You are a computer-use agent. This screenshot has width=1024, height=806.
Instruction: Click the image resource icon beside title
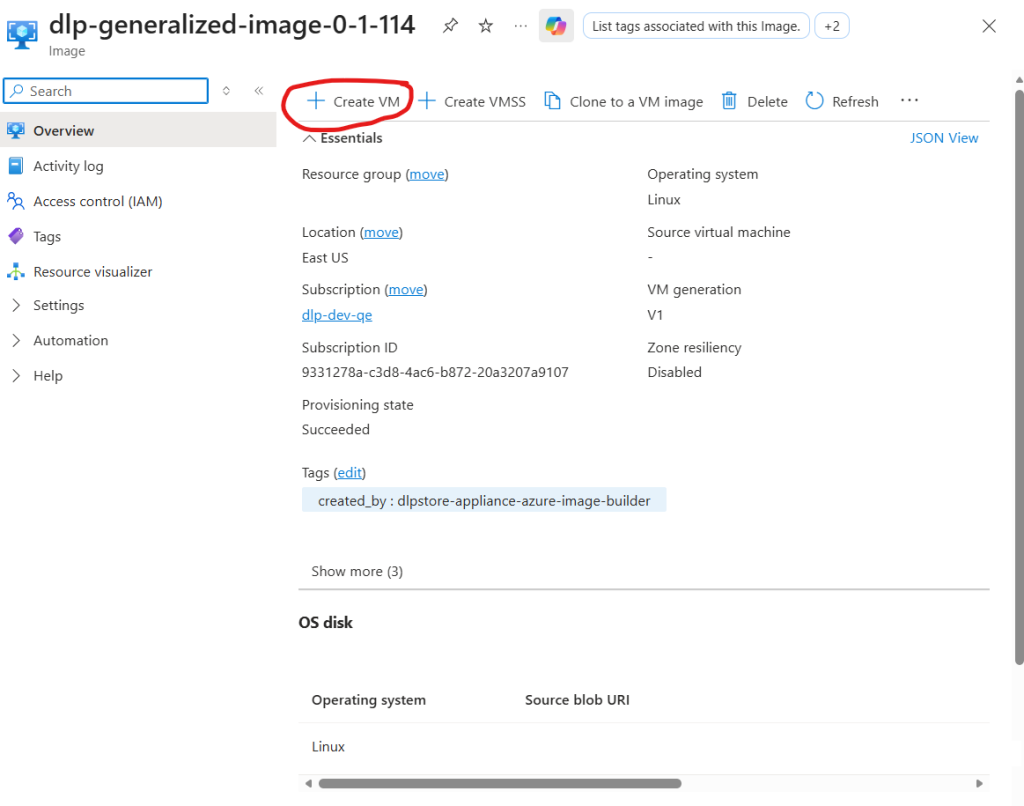pyautogui.click(x=22, y=34)
